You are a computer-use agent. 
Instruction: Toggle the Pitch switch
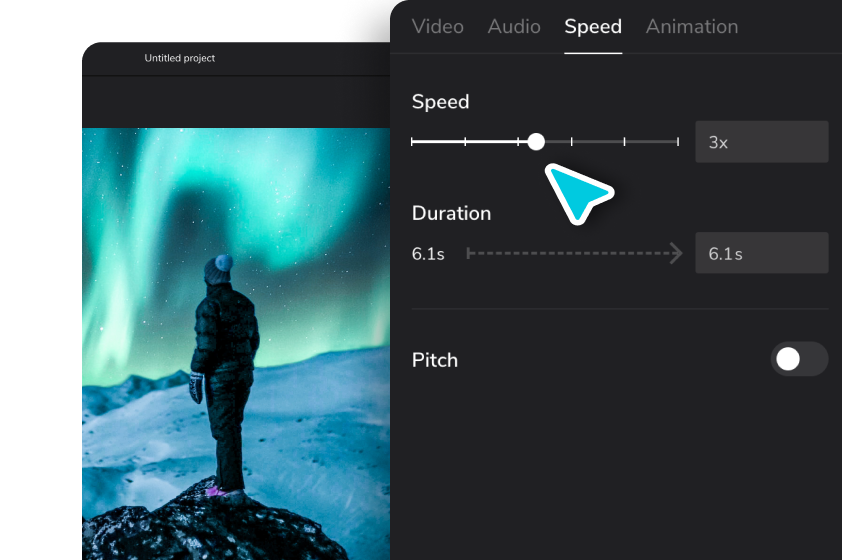tap(799, 359)
